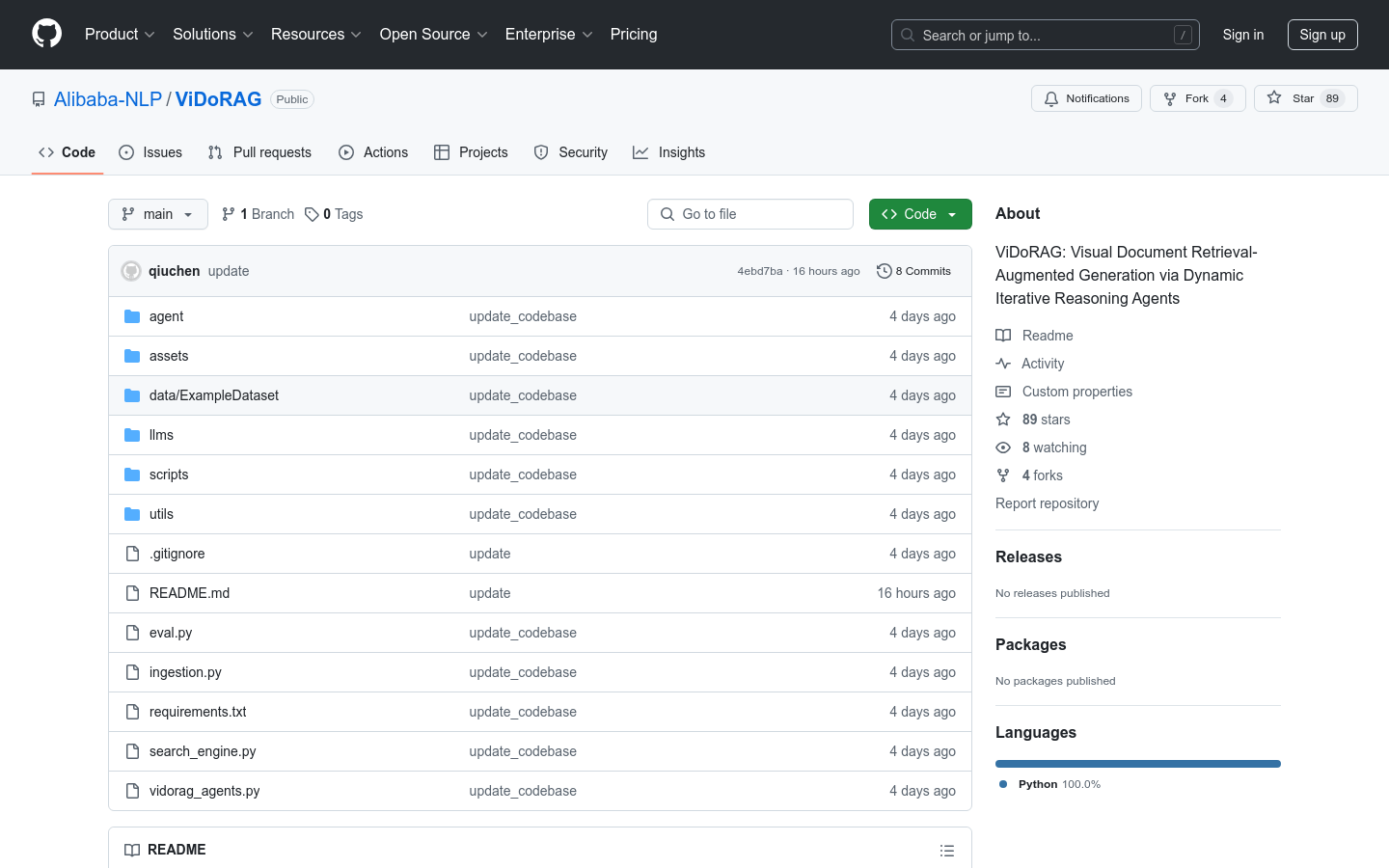Click the activity pulse icon in About

[x=1003, y=364]
